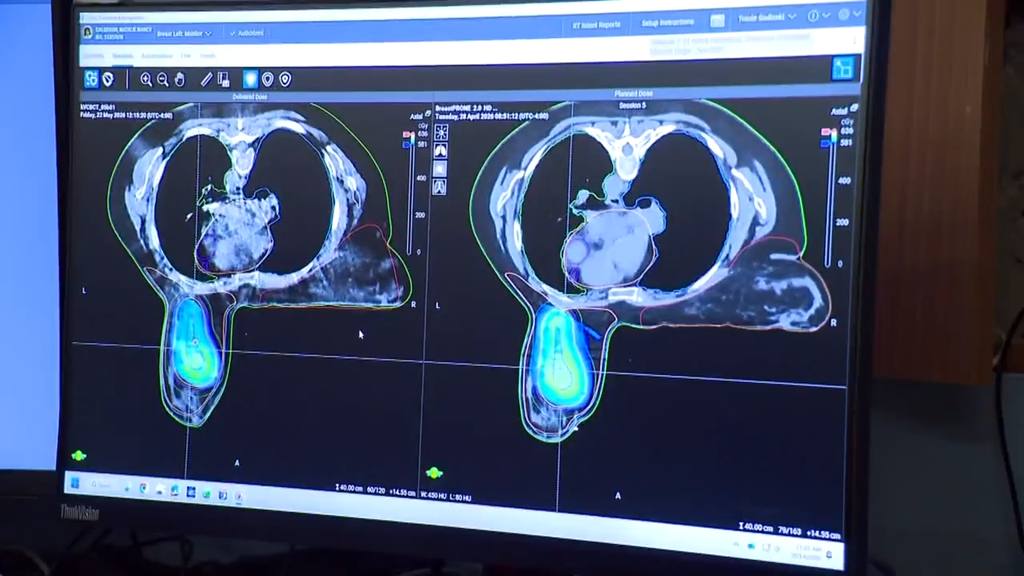
Task: Adjust the dose color scale slider in right viewer
Action: [x=829, y=200]
